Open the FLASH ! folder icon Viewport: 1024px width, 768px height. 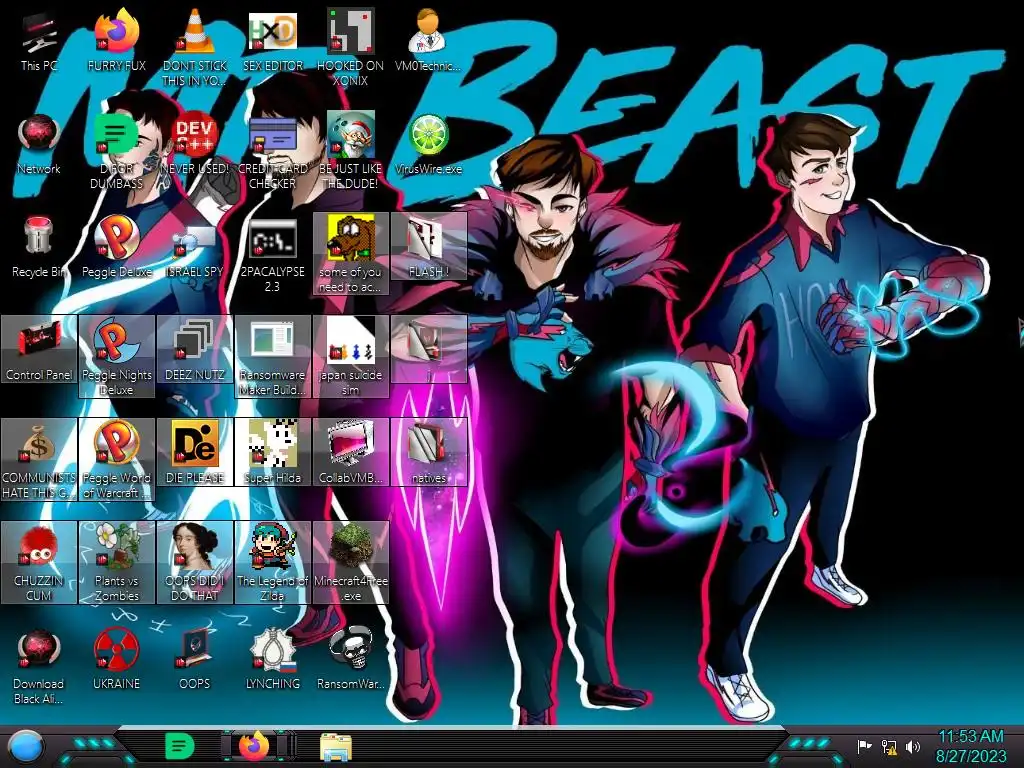tap(428, 246)
